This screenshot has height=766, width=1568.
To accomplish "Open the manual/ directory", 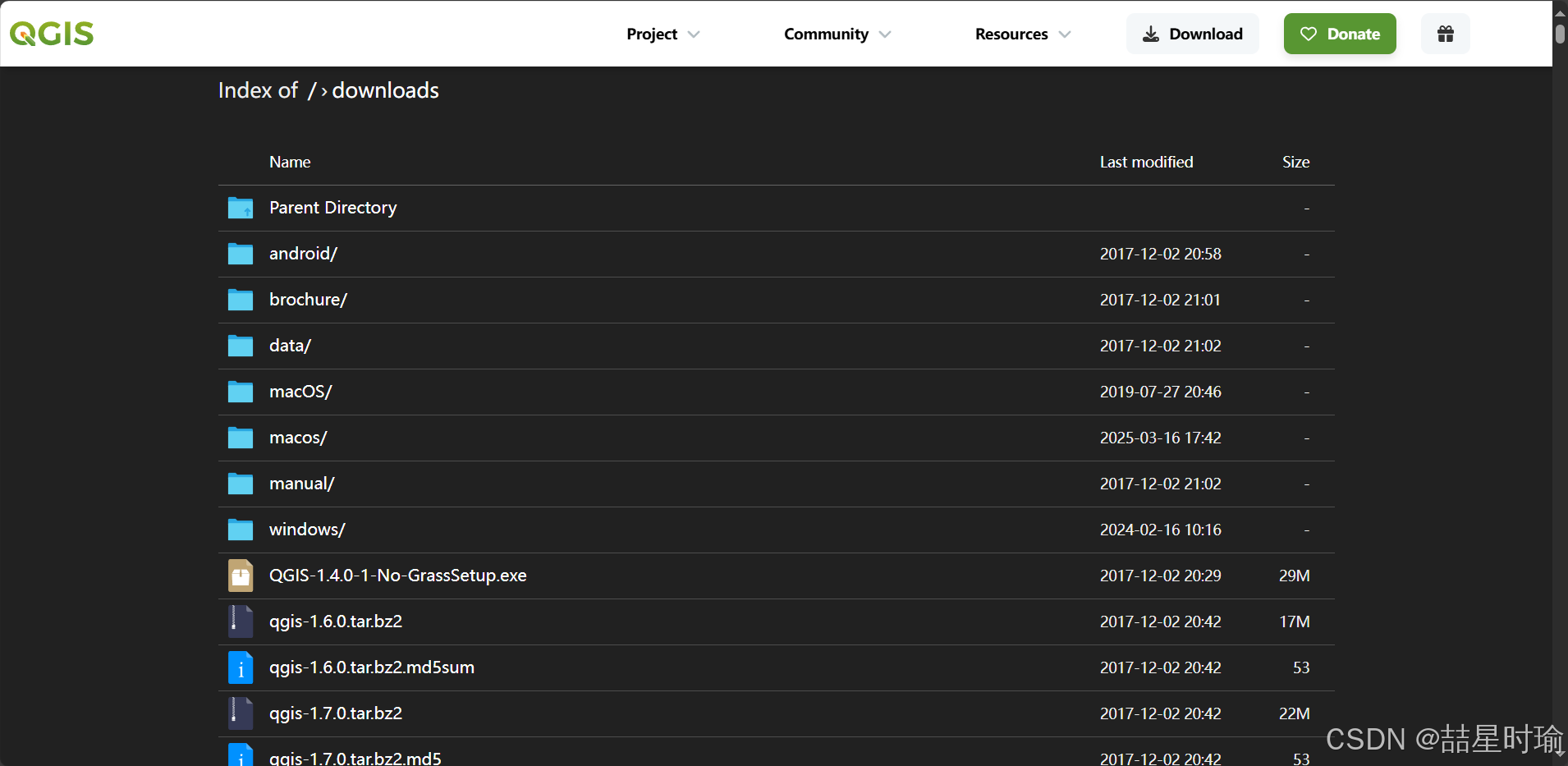I will coord(302,484).
